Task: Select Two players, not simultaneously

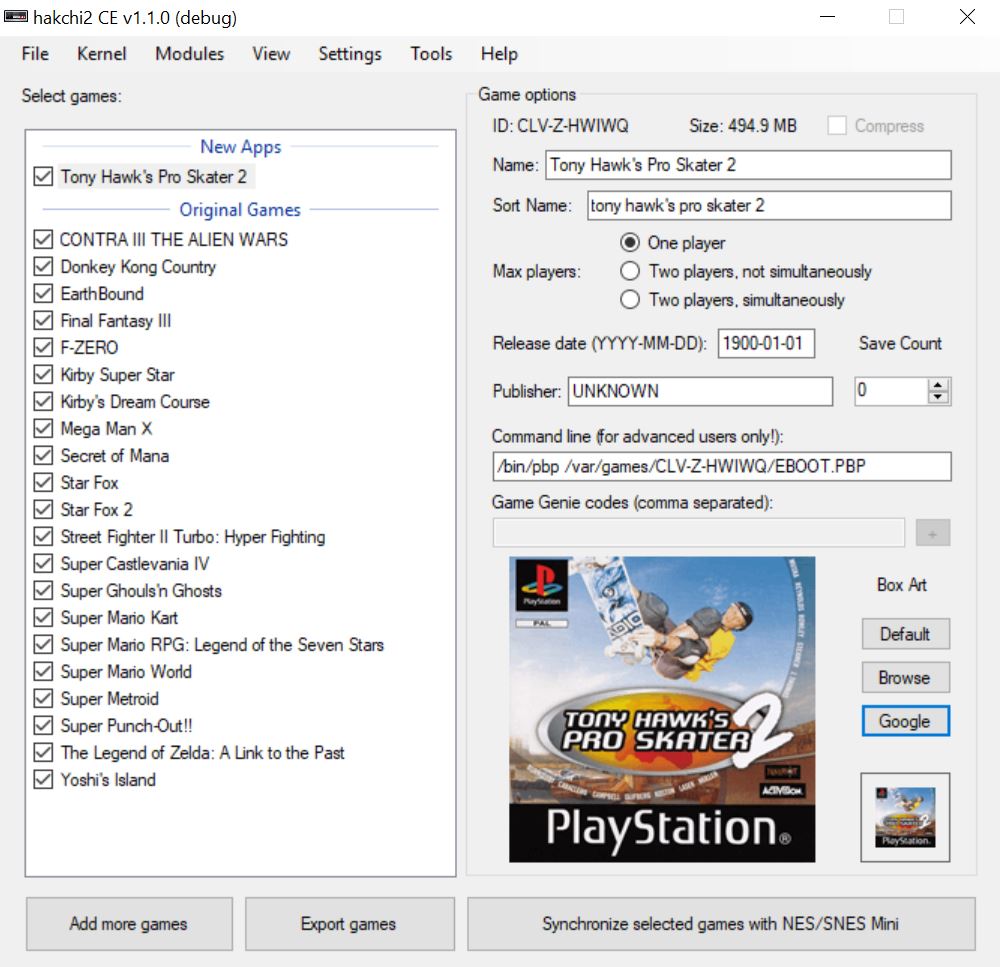Action: click(629, 271)
